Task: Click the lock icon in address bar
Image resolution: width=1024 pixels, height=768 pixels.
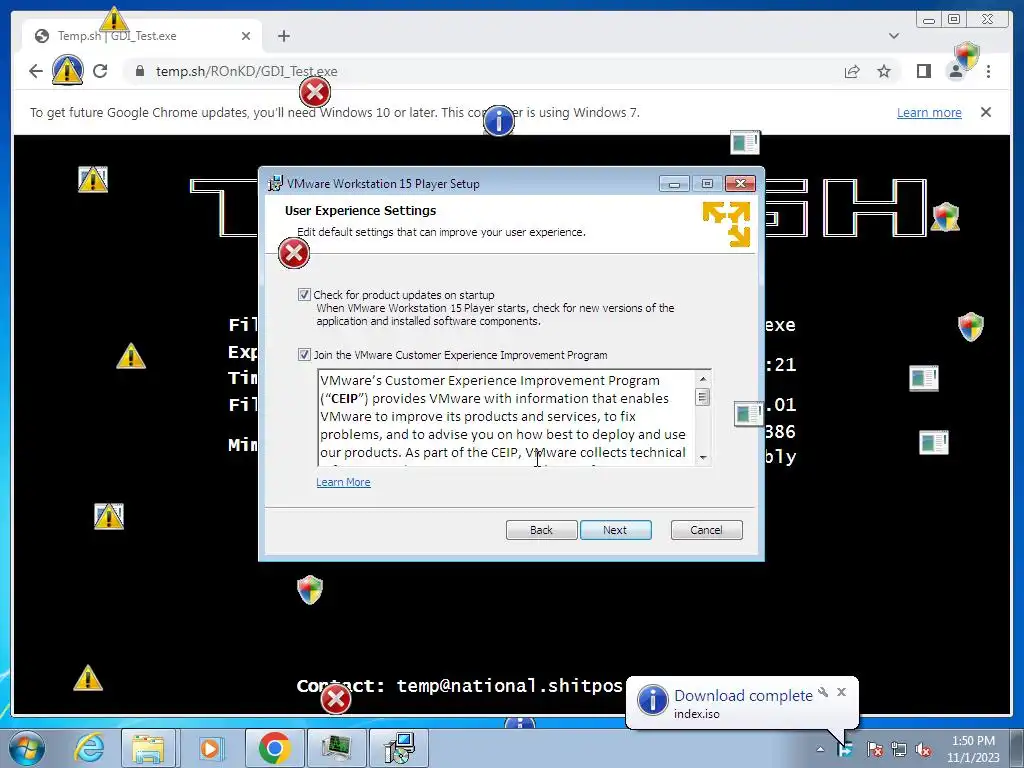Action: coord(140,71)
